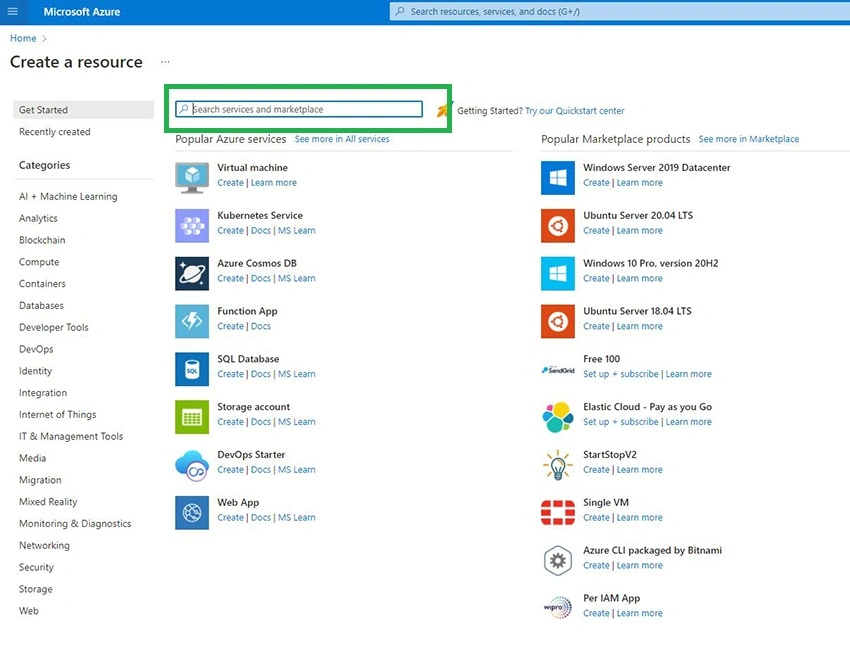Focus the Search services and marketplace field
Viewport: 850px width, 669px height.
coord(299,109)
